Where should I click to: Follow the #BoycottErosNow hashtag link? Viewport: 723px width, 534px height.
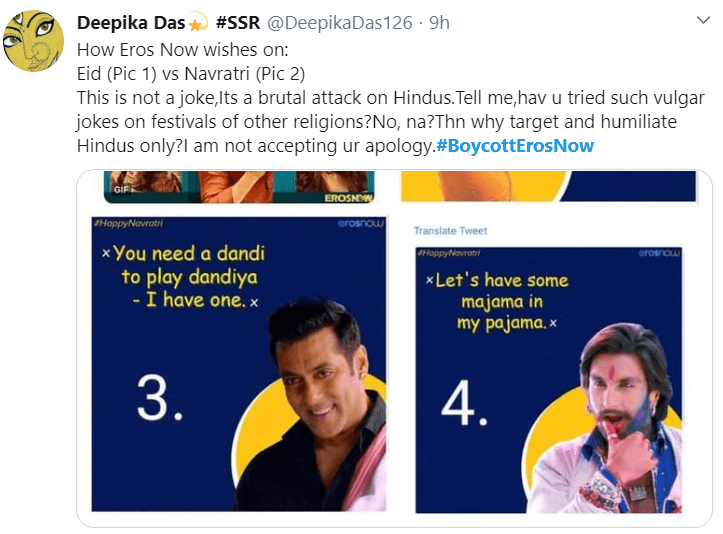[x=515, y=146]
